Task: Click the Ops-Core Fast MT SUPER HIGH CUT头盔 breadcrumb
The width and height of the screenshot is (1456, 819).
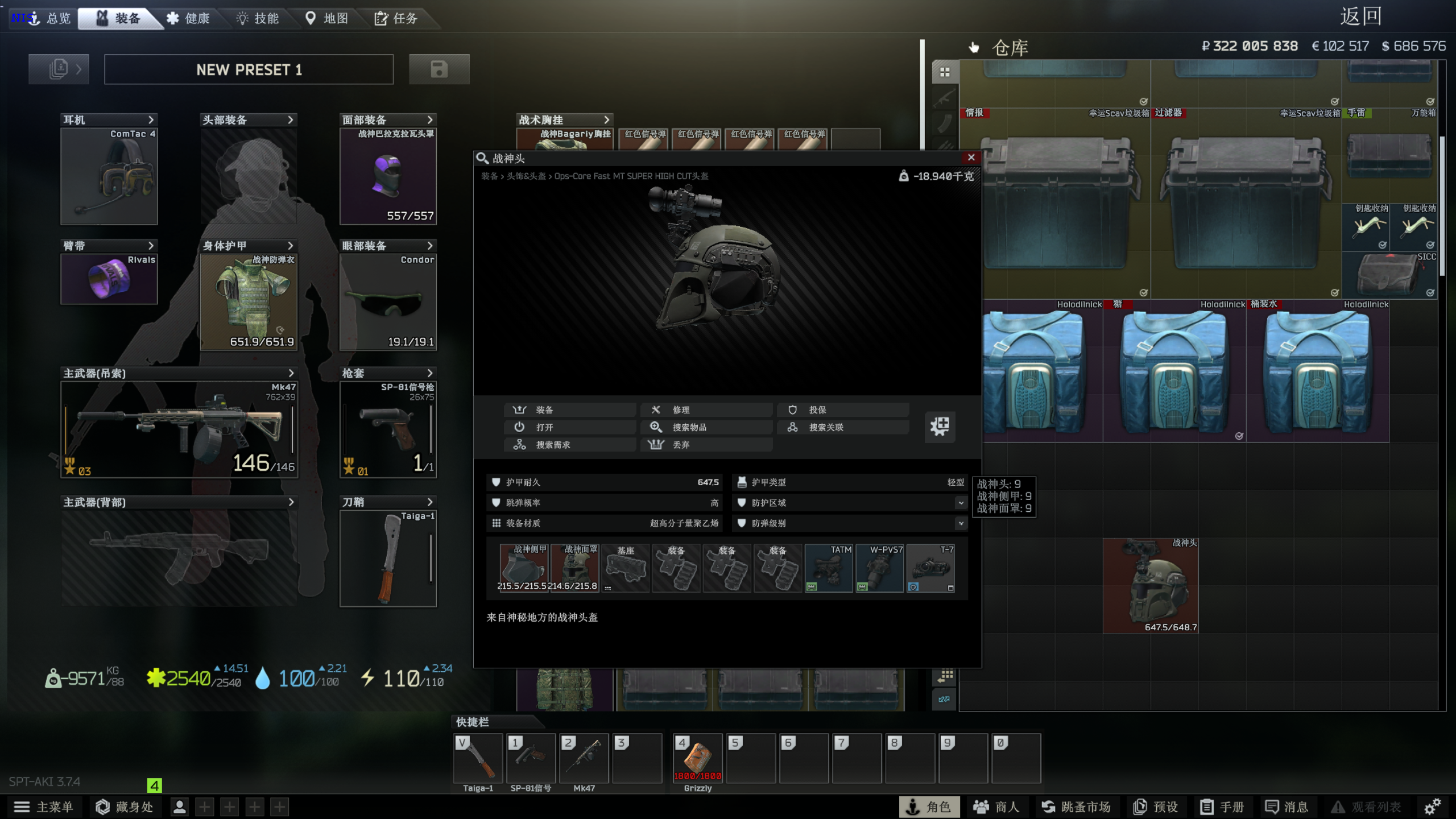Action: [631, 176]
